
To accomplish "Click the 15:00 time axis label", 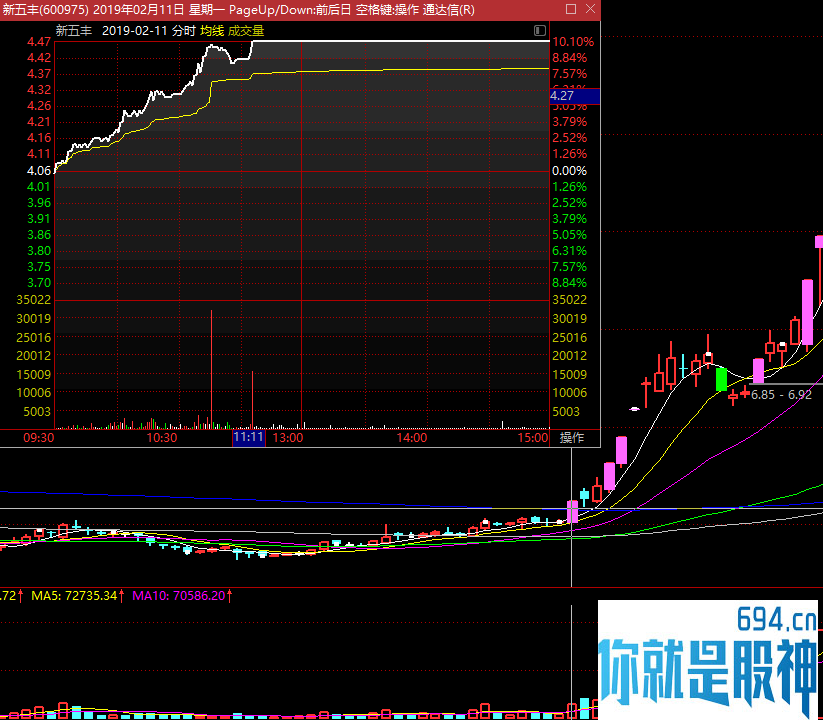I will tap(533, 438).
